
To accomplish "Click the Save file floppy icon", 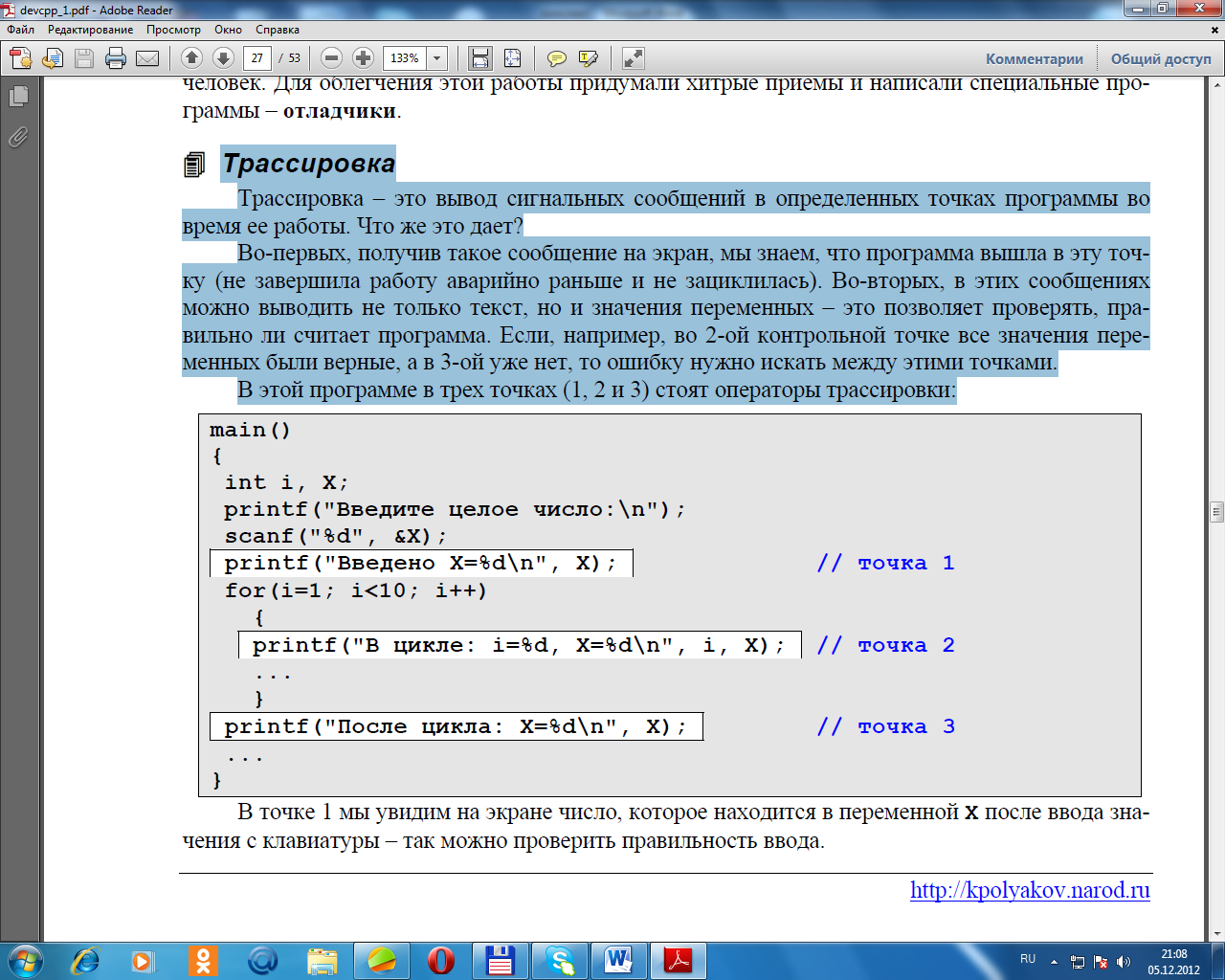I will pyautogui.click(x=84, y=58).
